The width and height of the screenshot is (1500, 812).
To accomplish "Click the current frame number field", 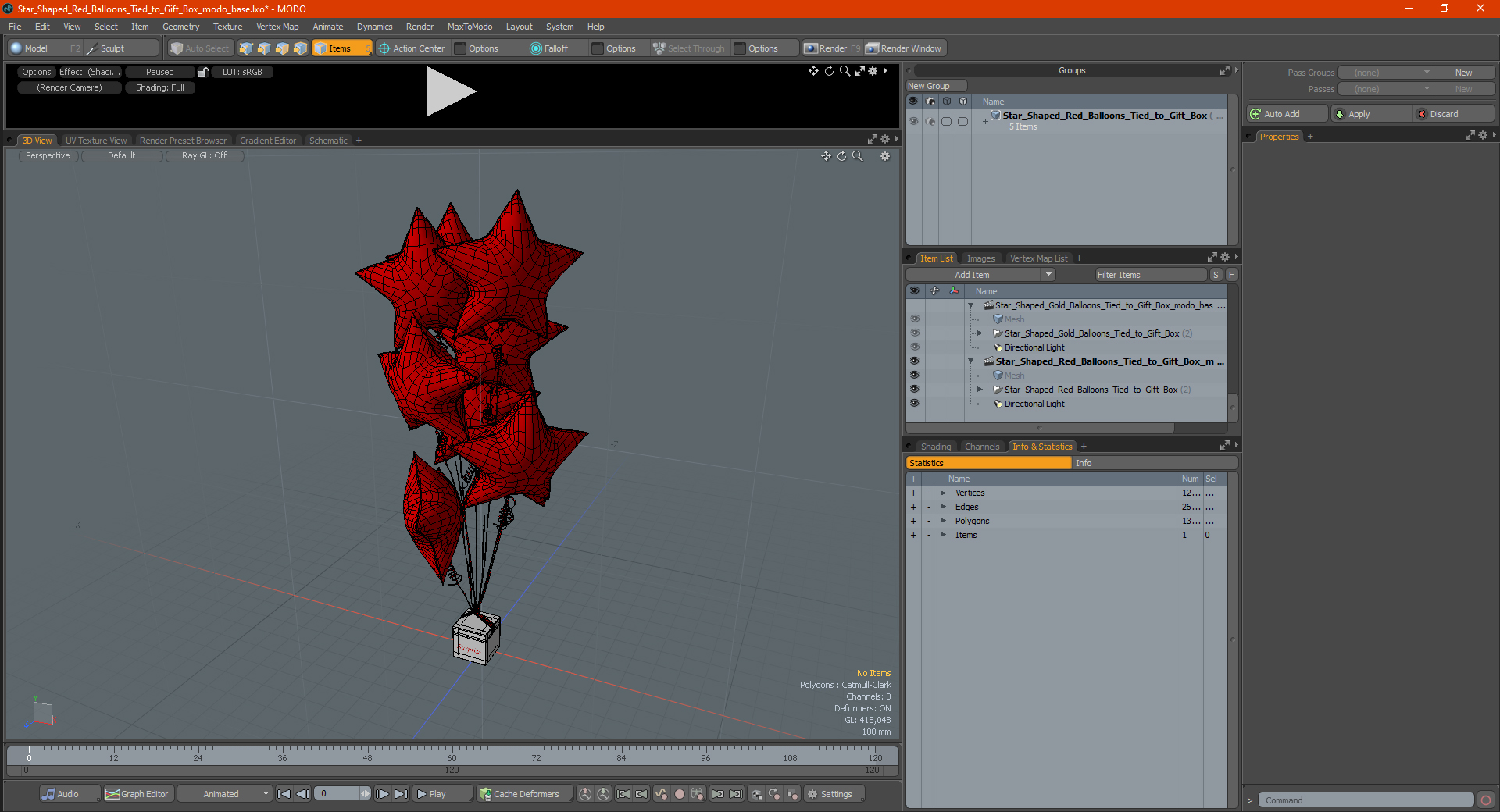I will (x=337, y=794).
